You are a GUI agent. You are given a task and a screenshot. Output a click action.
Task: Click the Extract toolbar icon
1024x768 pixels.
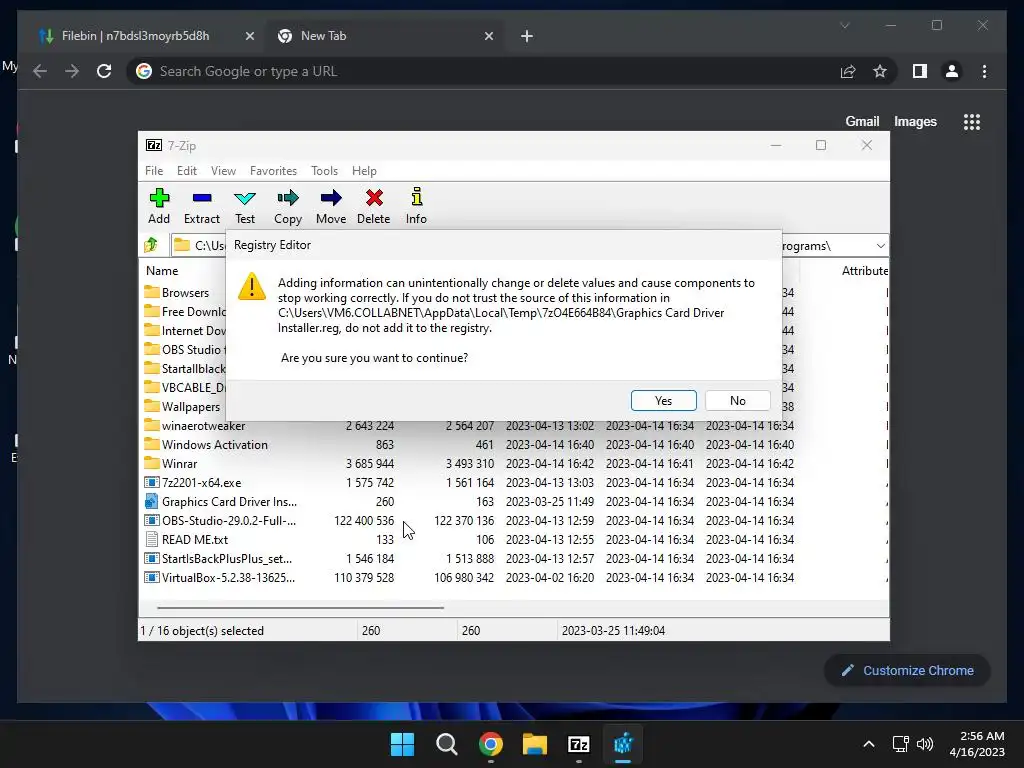[202, 198]
